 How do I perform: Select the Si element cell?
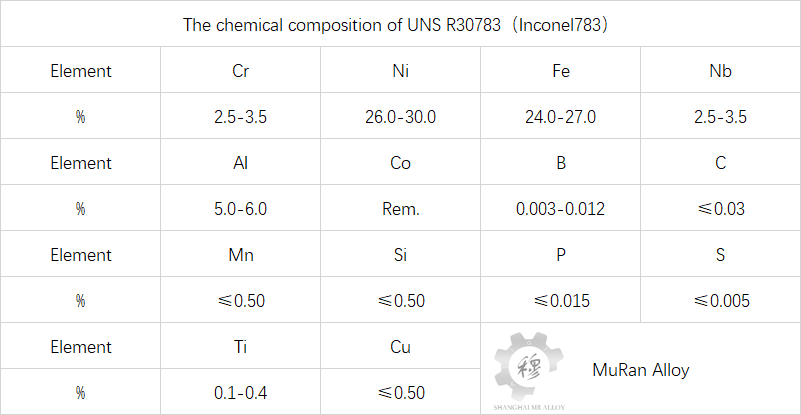400,255
